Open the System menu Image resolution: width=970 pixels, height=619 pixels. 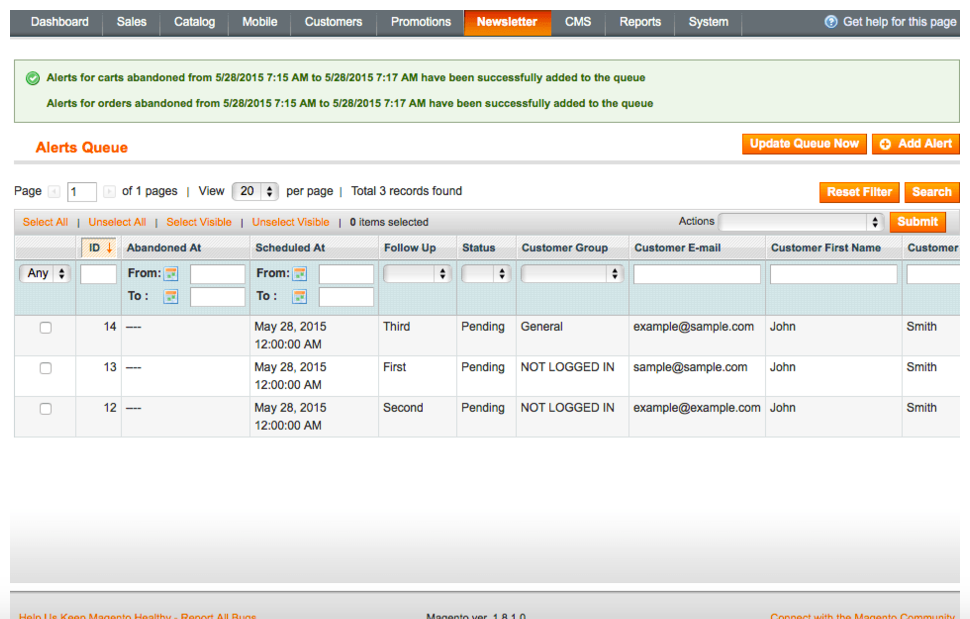tap(708, 22)
